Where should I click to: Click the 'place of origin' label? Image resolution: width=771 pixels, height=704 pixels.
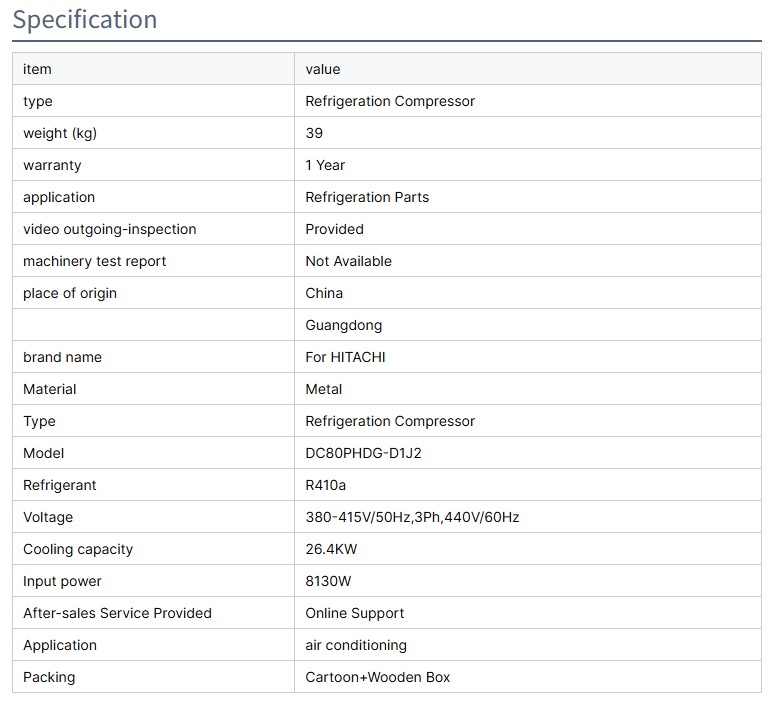pos(70,293)
